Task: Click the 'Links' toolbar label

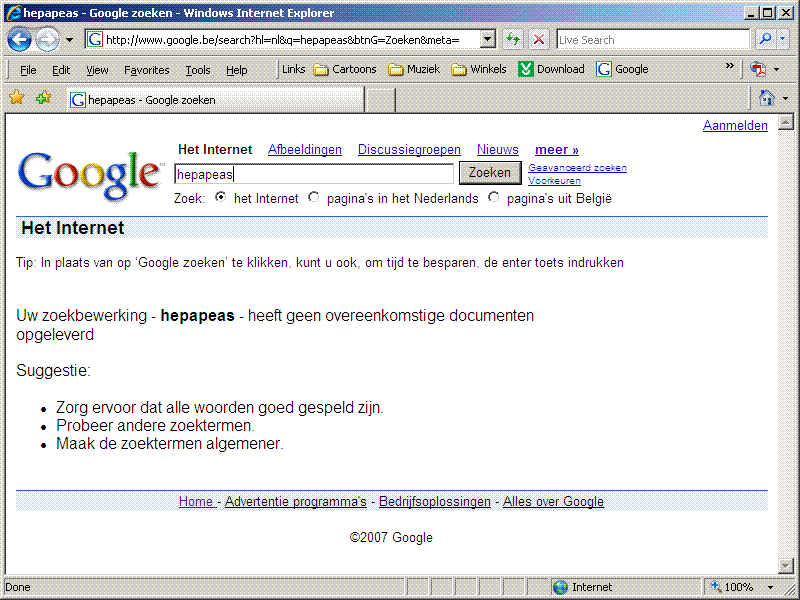Action: (x=293, y=69)
